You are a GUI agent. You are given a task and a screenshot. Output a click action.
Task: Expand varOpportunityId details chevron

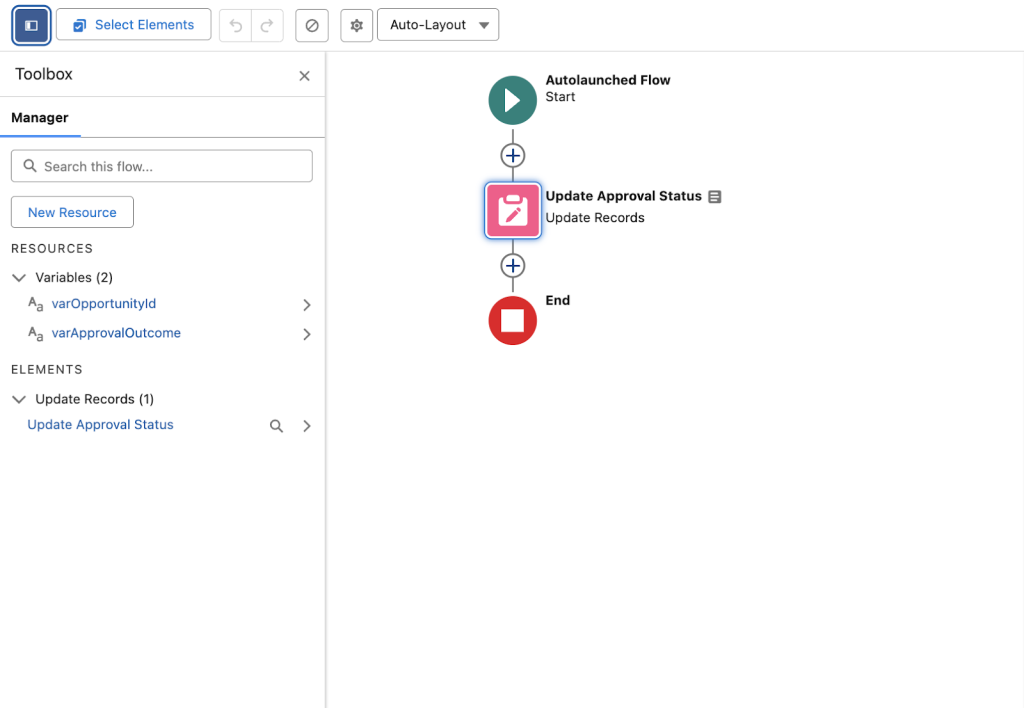click(x=307, y=305)
